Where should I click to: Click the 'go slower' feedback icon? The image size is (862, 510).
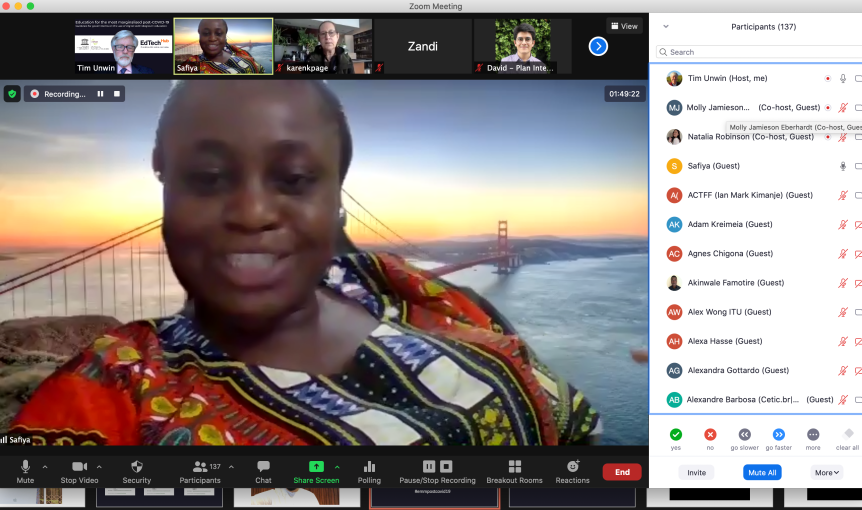click(x=744, y=435)
